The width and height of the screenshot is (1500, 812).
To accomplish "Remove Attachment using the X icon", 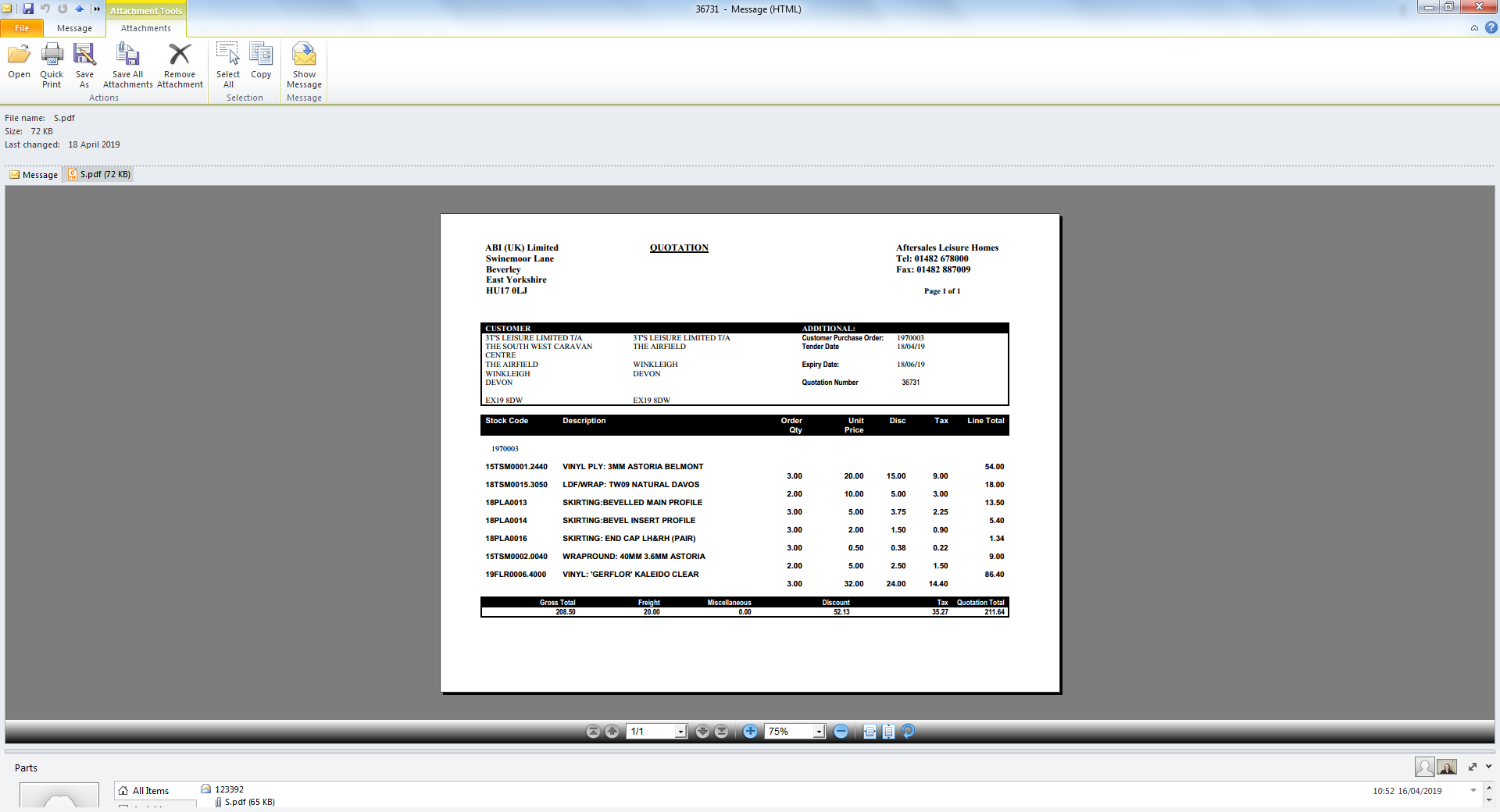I will tap(180, 66).
